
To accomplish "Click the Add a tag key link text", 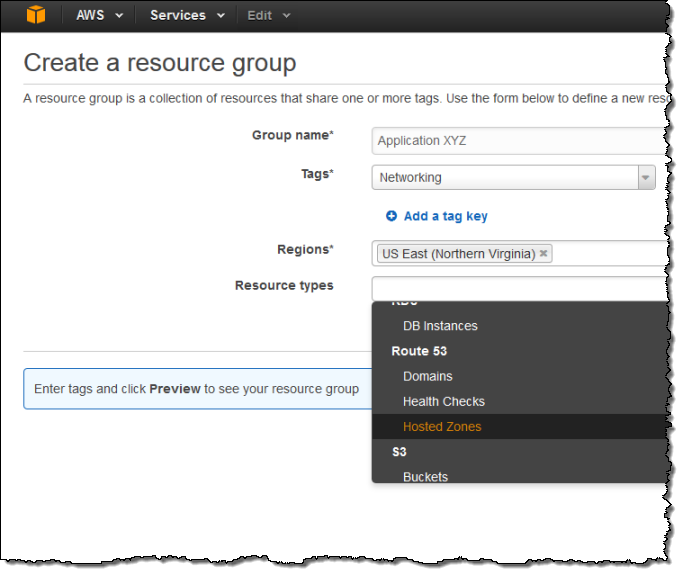I will pos(445,216).
